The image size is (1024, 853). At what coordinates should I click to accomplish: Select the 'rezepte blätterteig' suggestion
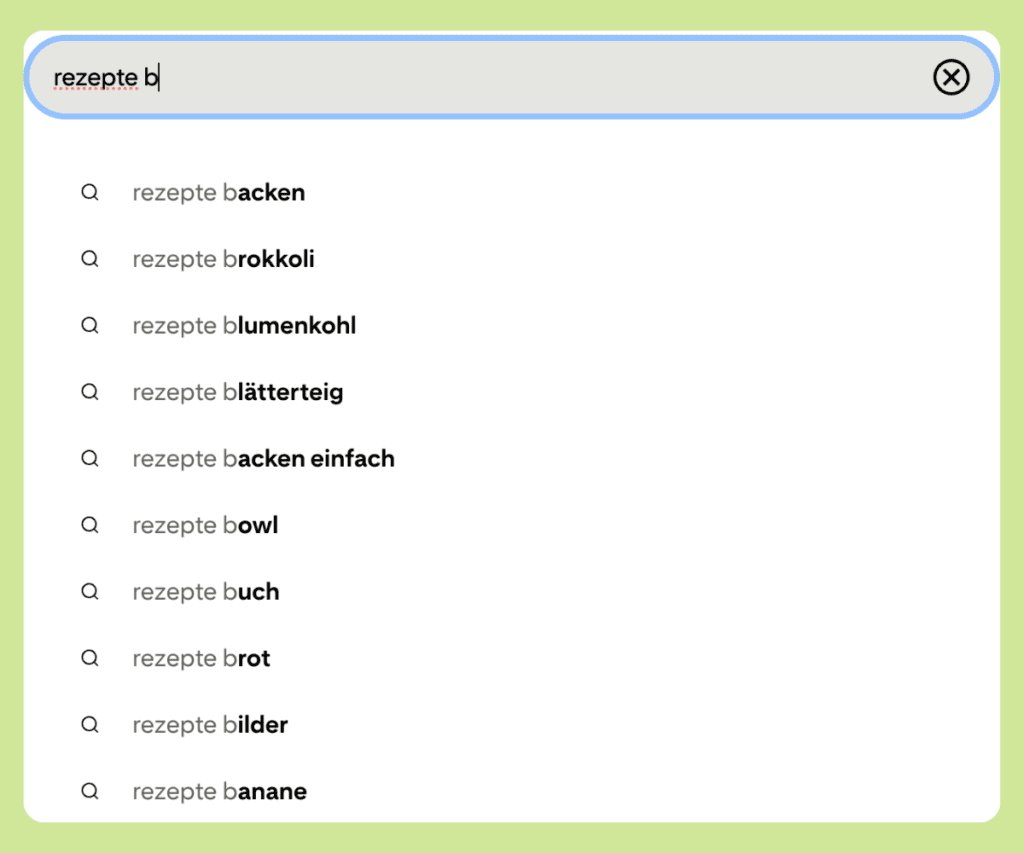pyautogui.click(x=238, y=393)
